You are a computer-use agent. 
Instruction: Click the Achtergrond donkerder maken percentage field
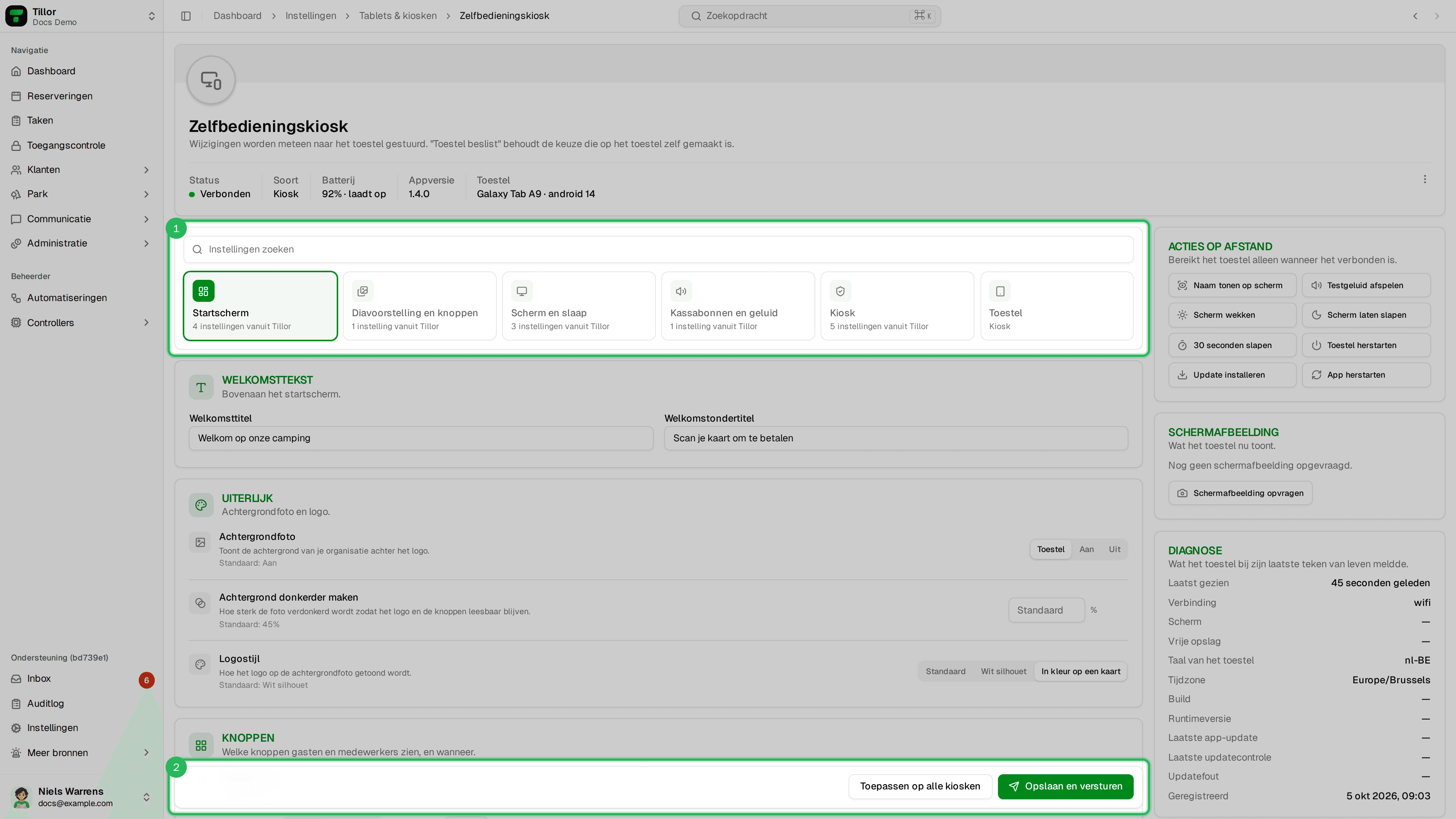click(1046, 610)
